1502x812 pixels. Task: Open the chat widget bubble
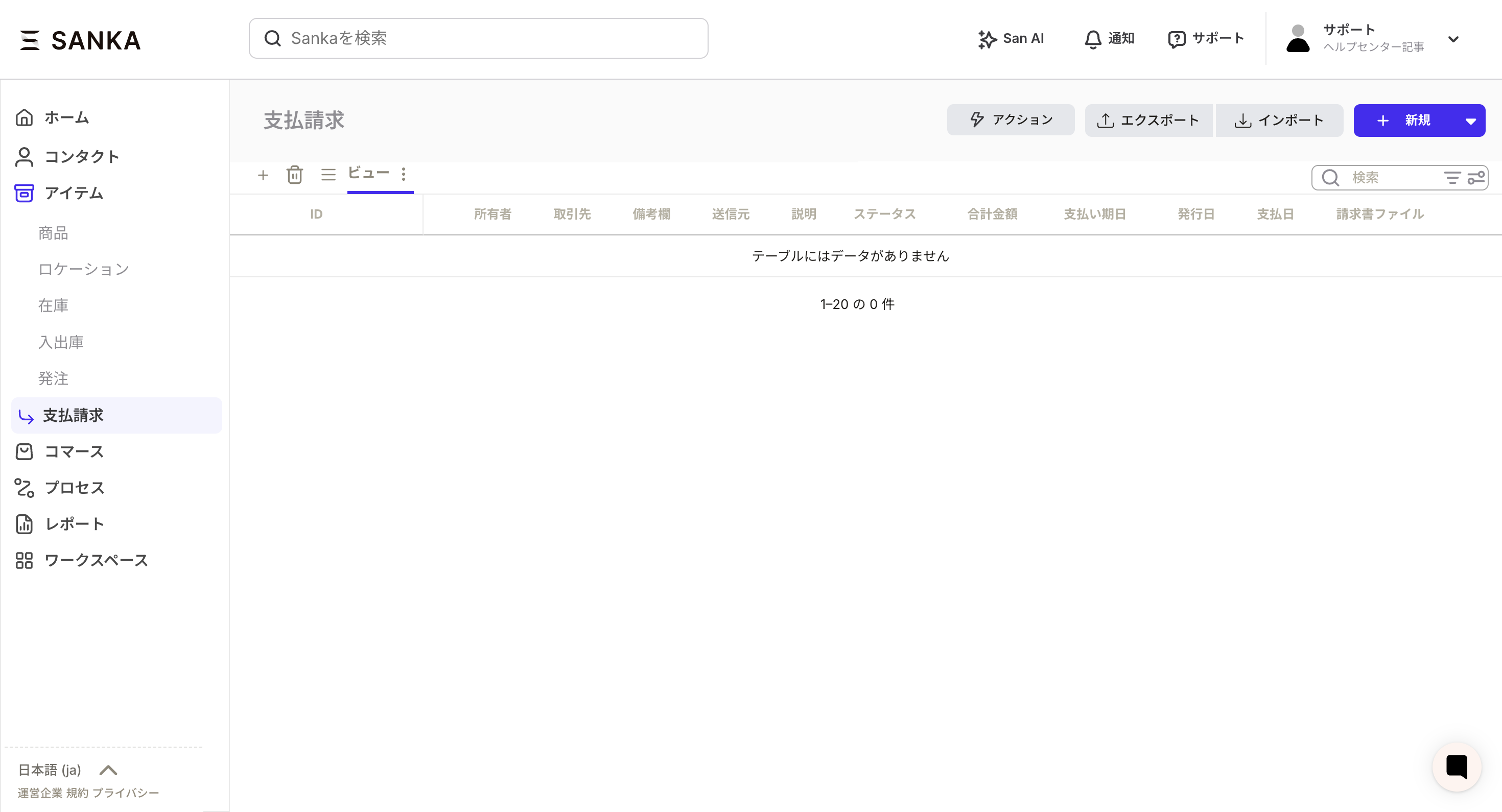pos(1456,766)
